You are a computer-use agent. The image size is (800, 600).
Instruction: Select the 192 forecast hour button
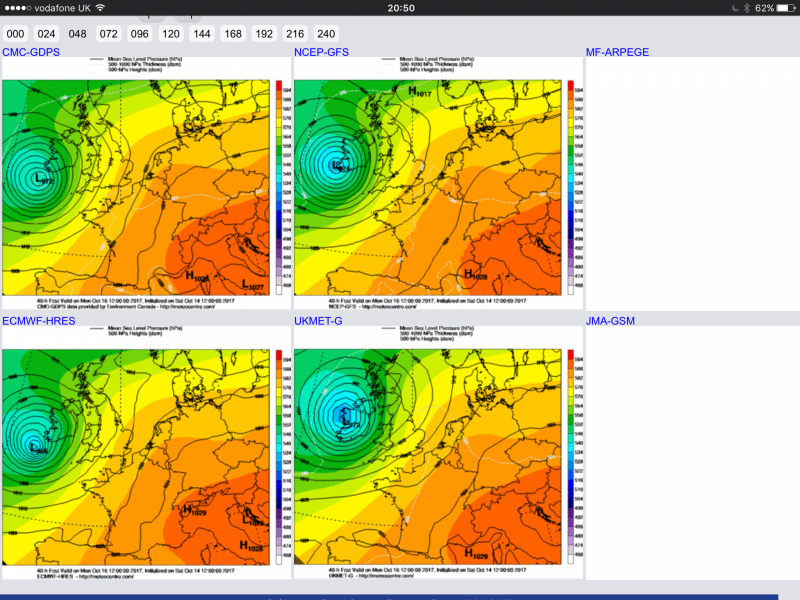pos(264,34)
